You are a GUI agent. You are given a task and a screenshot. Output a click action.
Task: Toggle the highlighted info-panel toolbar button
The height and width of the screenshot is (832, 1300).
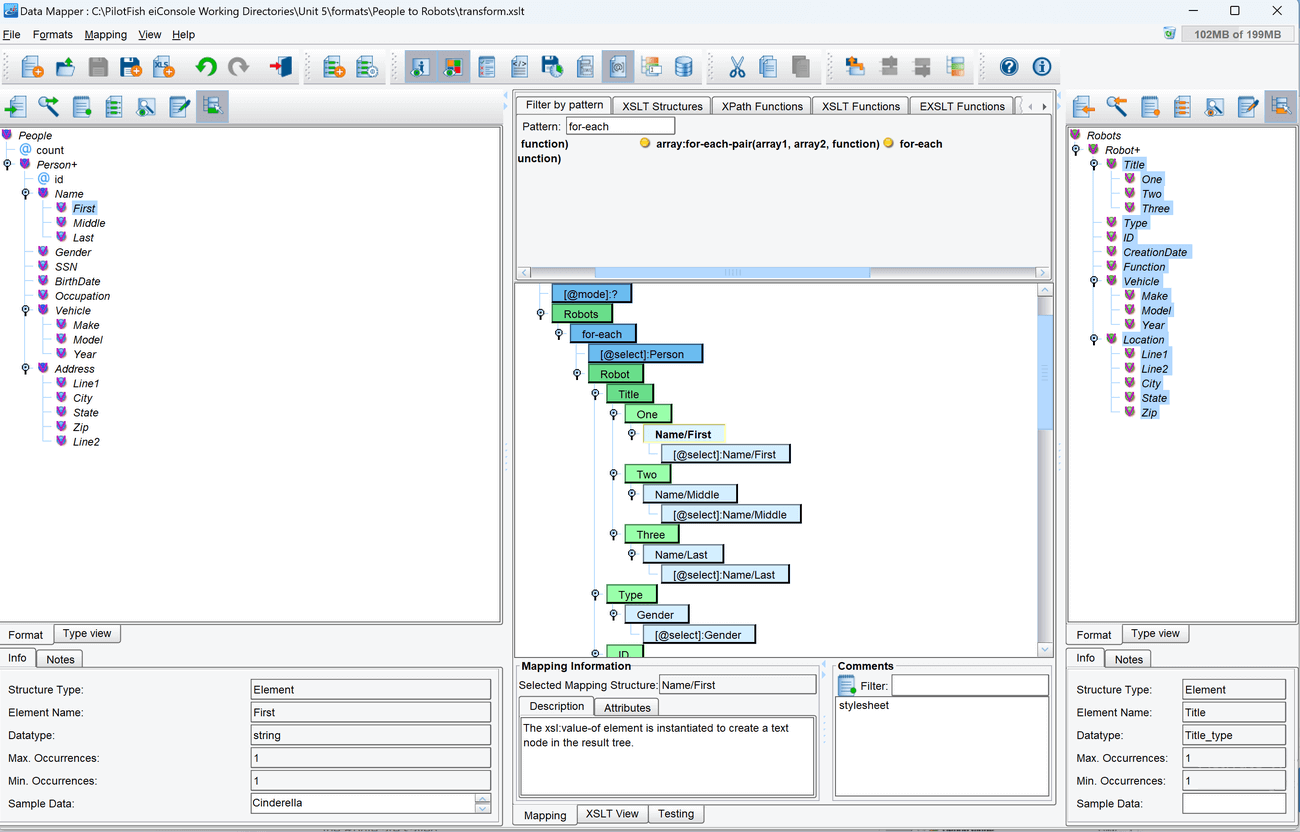421,67
